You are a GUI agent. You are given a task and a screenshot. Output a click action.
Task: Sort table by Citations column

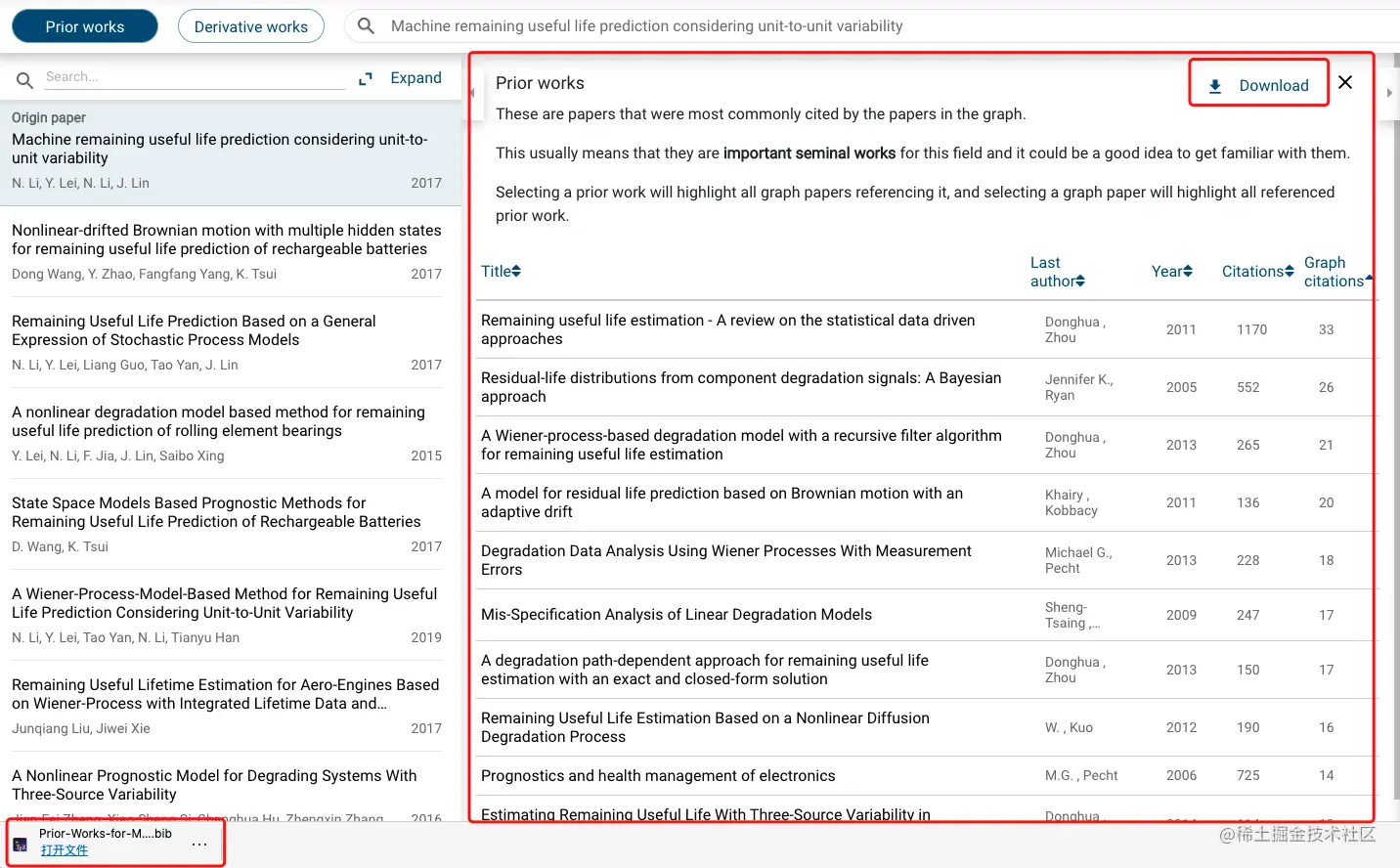[1258, 271]
